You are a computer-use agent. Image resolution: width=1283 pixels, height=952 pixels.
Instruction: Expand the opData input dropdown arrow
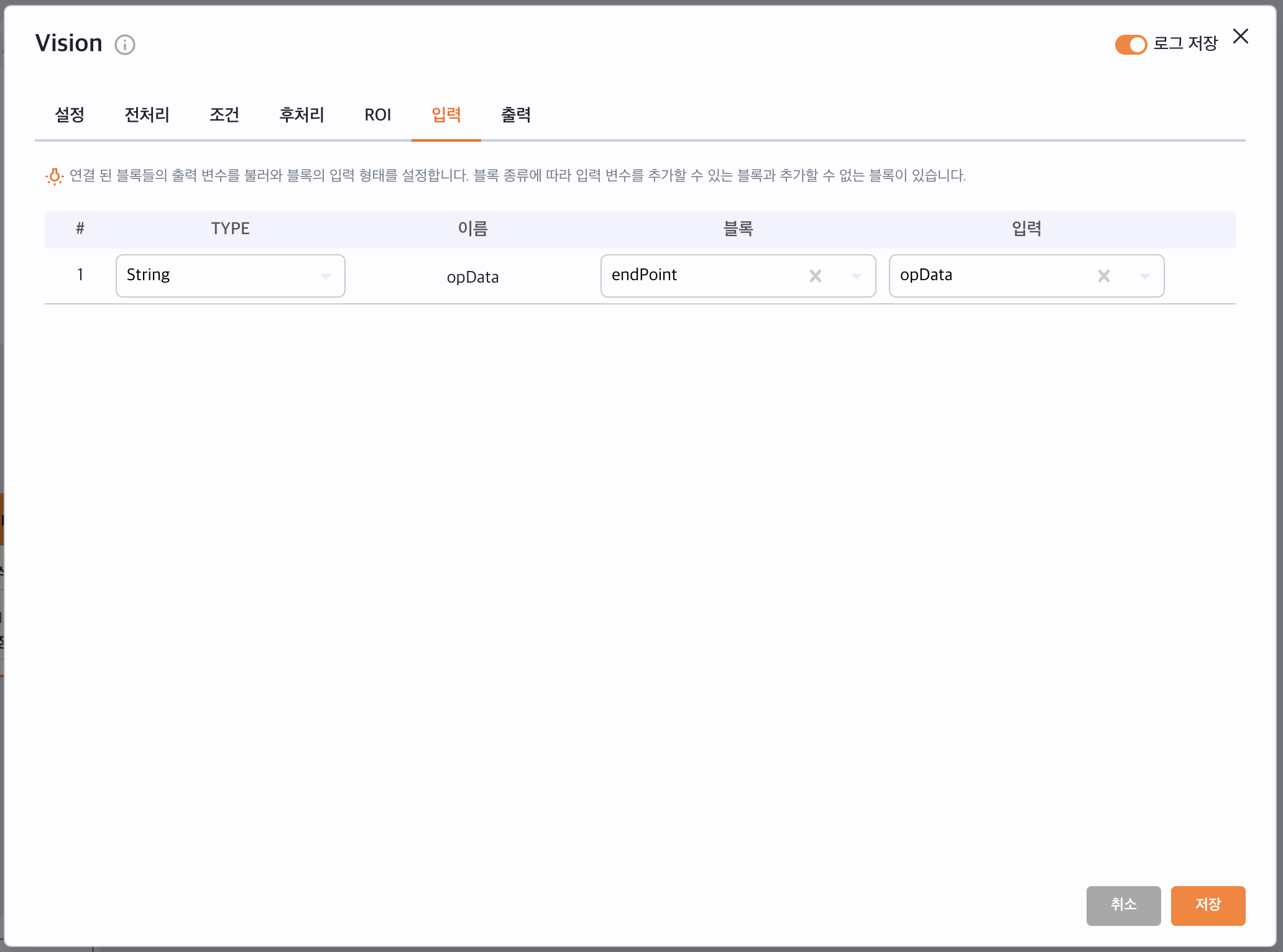coord(1145,276)
